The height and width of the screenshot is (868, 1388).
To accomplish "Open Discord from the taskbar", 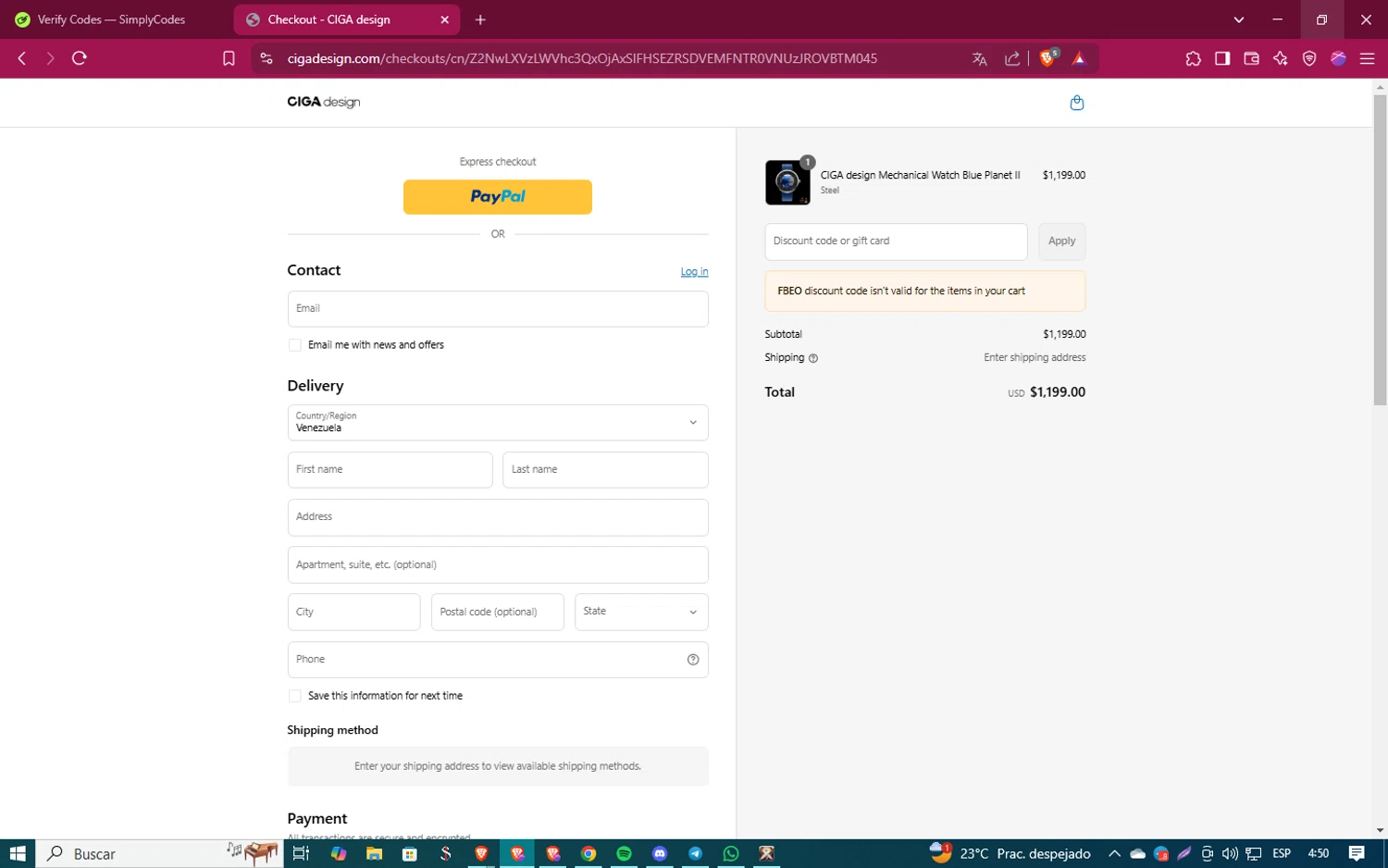I will coord(660,853).
